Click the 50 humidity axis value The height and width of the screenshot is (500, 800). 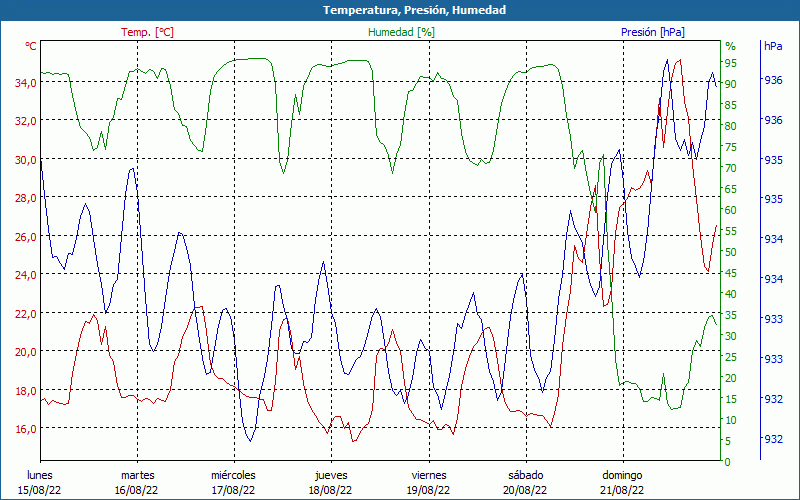tap(731, 252)
